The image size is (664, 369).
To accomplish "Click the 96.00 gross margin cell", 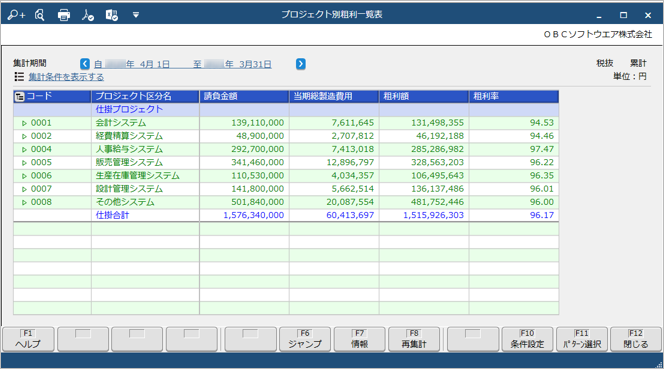I will click(x=514, y=202).
